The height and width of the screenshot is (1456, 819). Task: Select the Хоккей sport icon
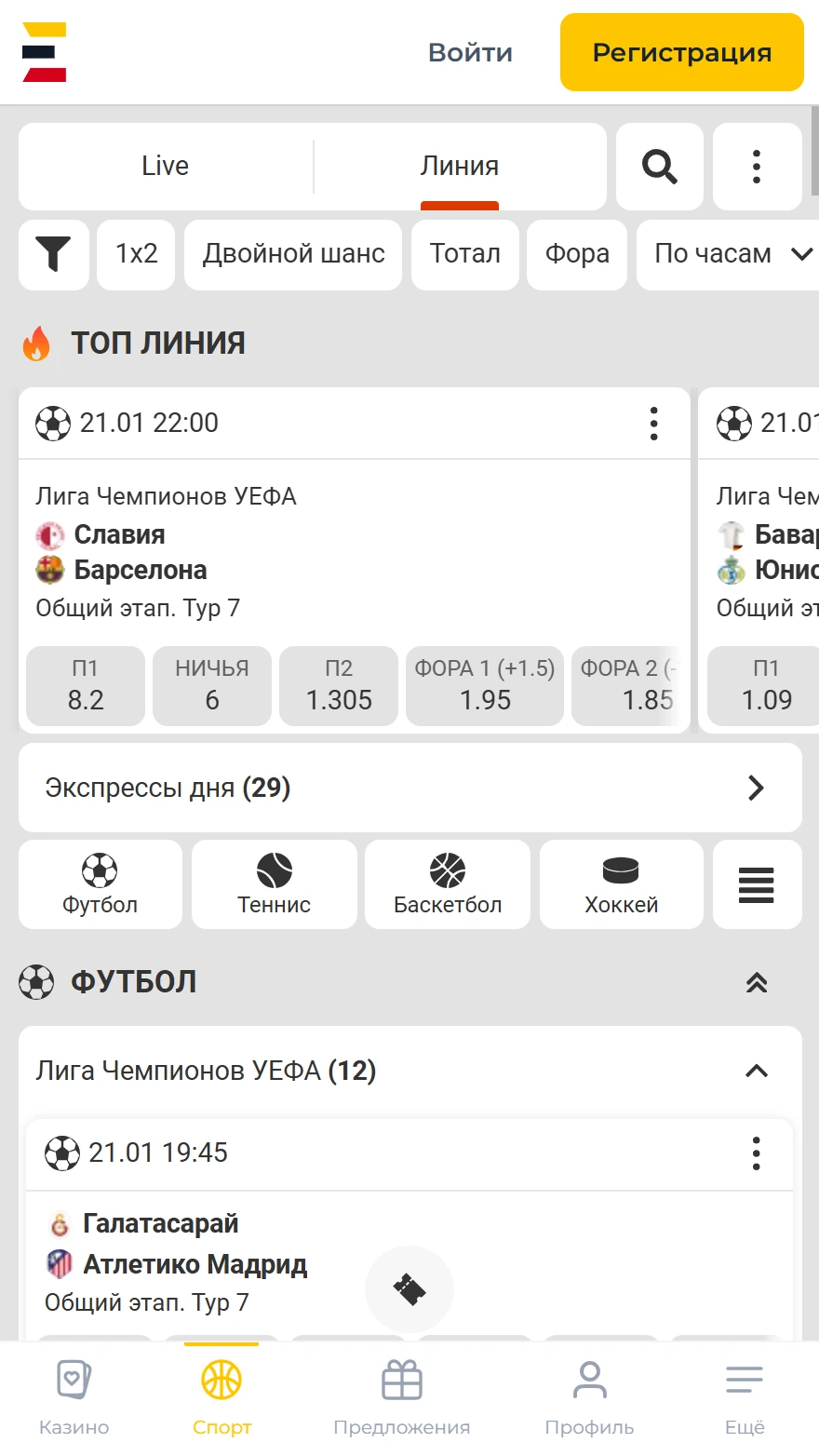(x=621, y=883)
